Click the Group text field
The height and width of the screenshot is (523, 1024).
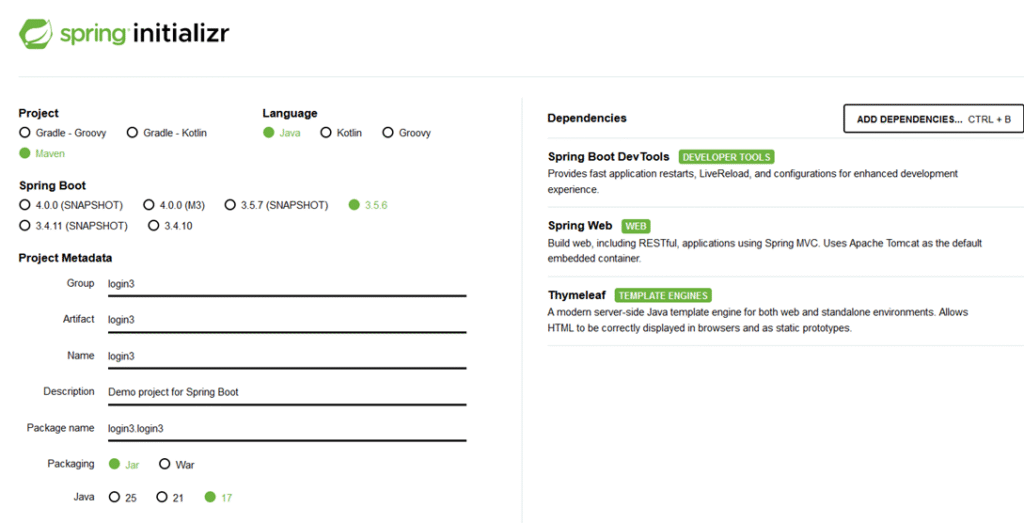click(x=286, y=284)
